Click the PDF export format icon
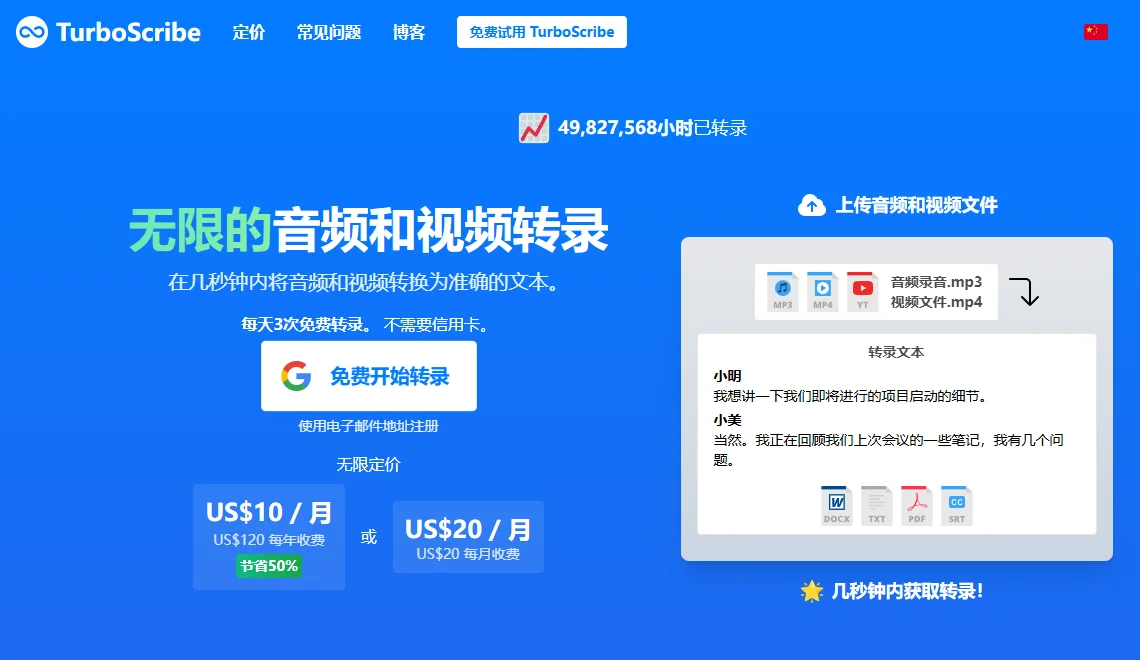 917,505
